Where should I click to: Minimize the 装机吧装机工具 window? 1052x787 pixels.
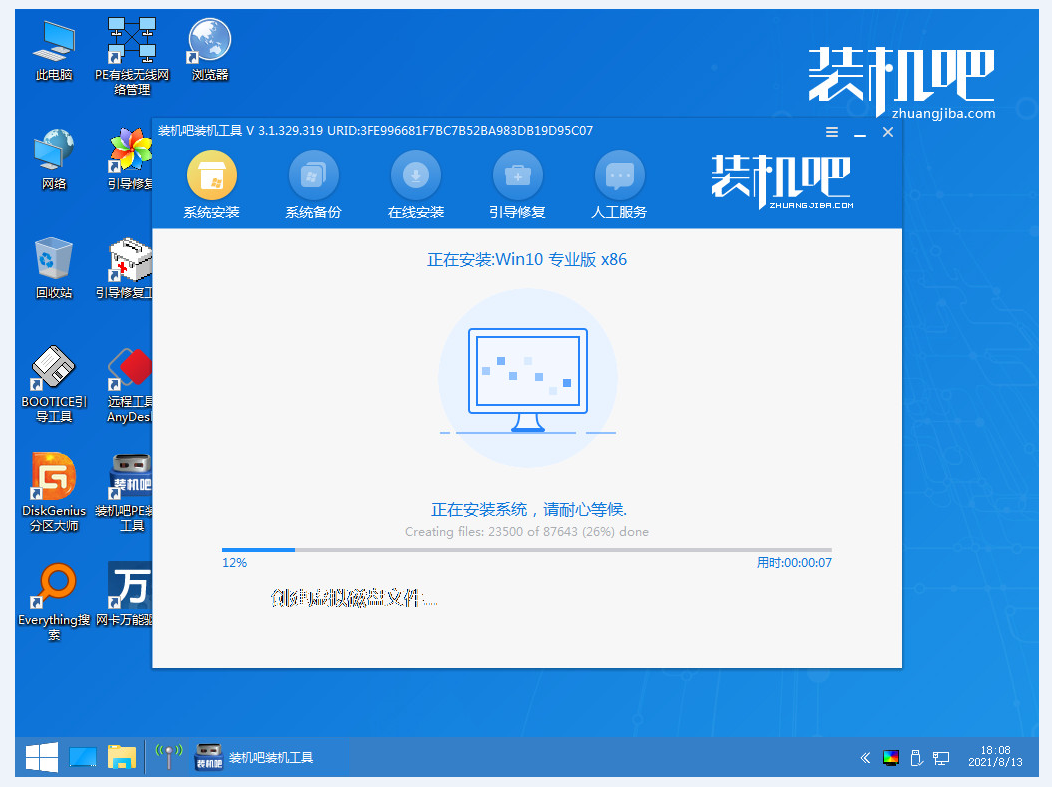click(x=859, y=132)
